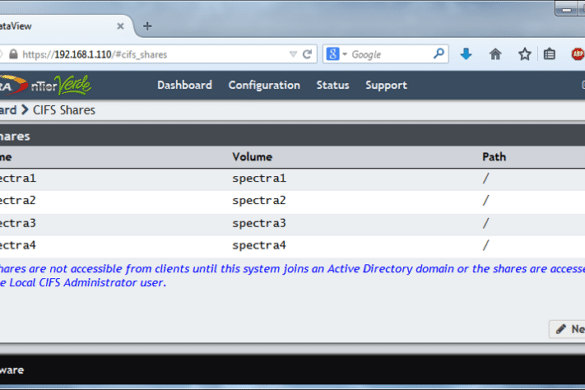The width and height of the screenshot is (585, 390).
Task: Click the Path column header
Action: (x=494, y=157)
